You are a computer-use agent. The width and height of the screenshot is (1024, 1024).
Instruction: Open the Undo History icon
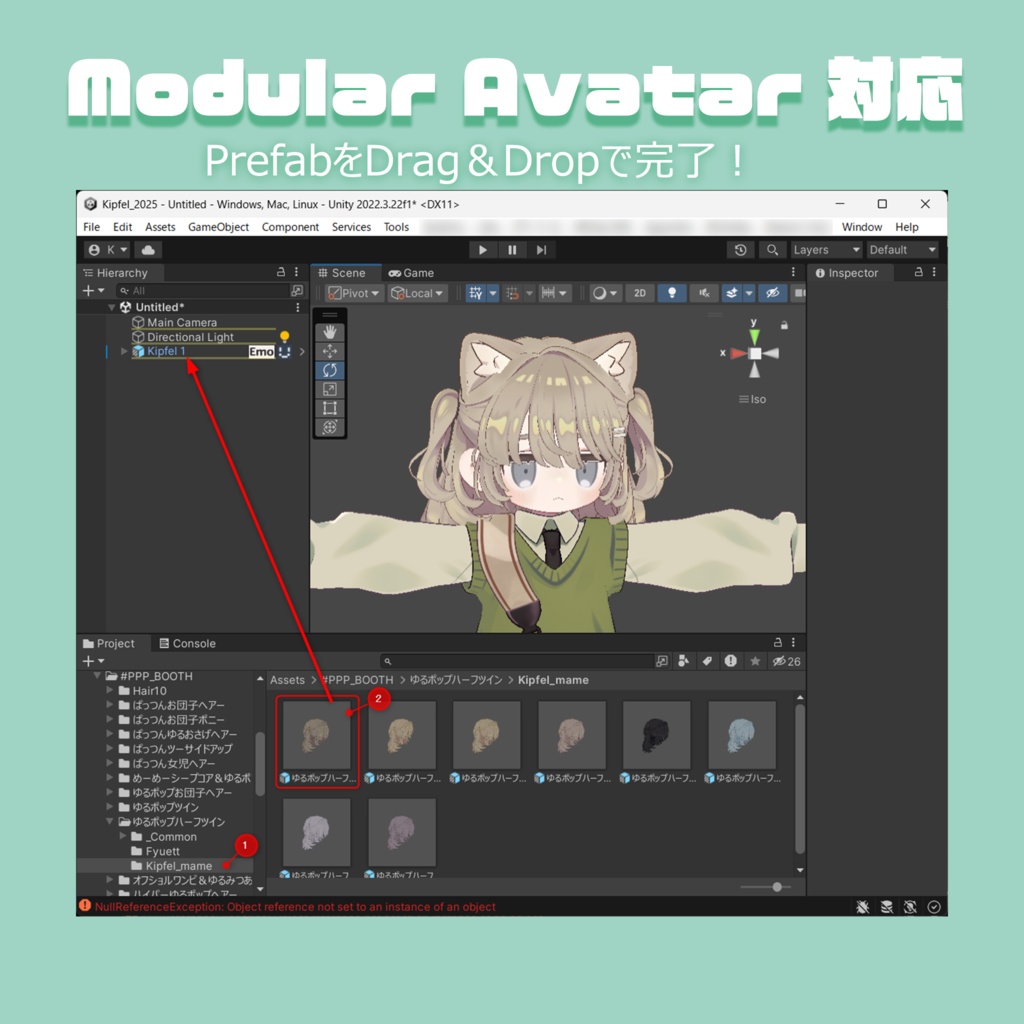click(x=741, y=249)
